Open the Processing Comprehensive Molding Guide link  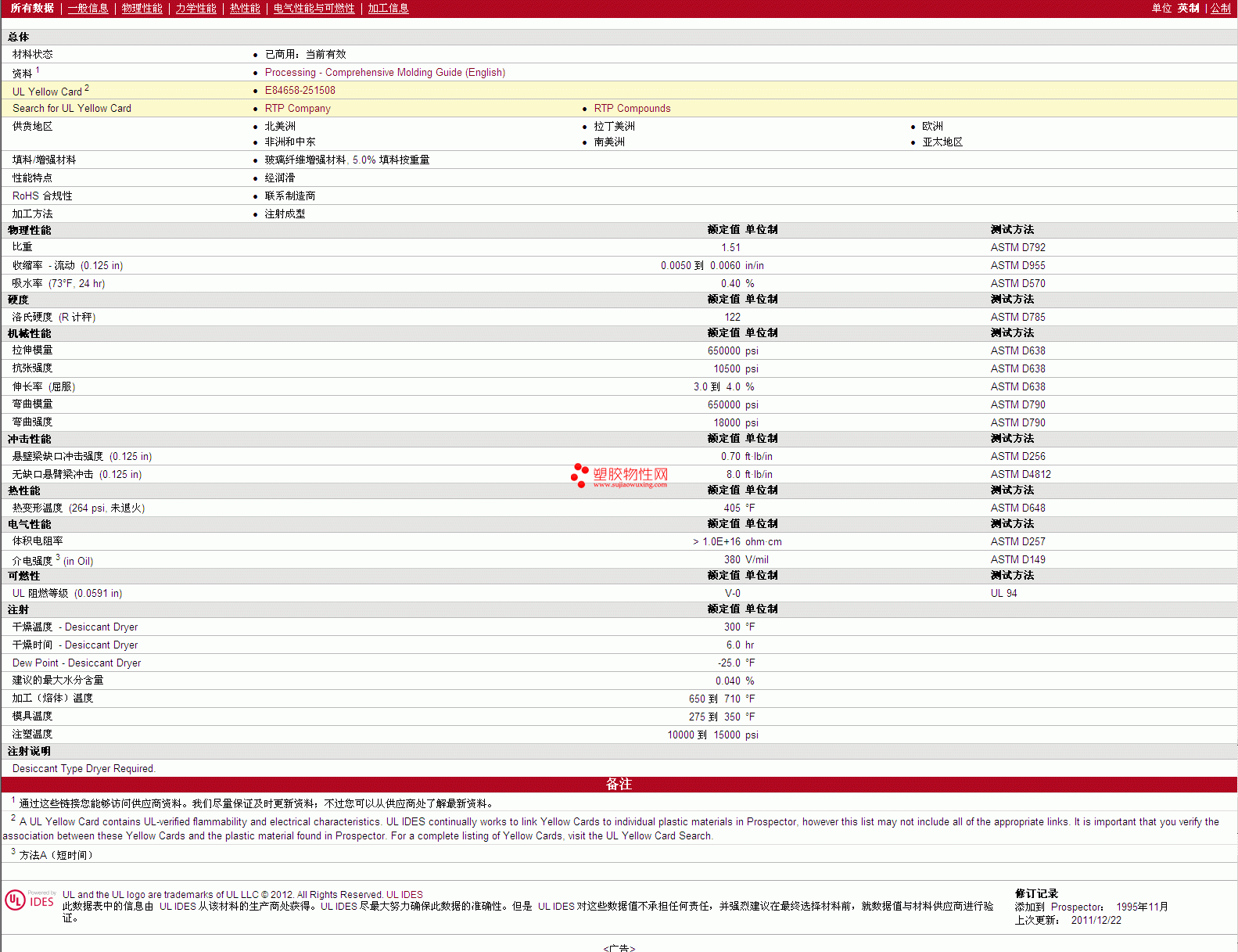tap(385, 72)
